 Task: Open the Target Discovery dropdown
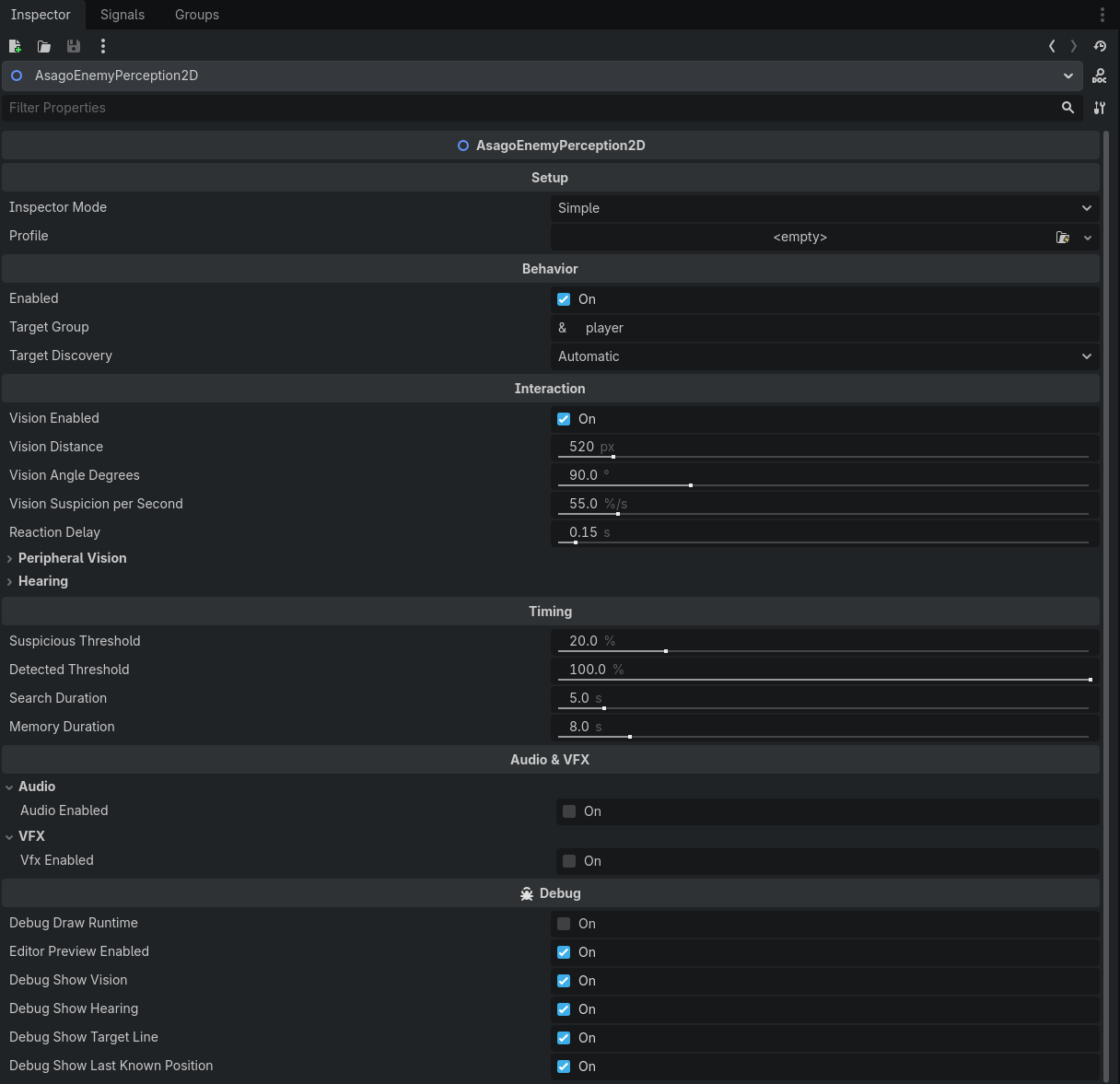[x=824, y=356]
